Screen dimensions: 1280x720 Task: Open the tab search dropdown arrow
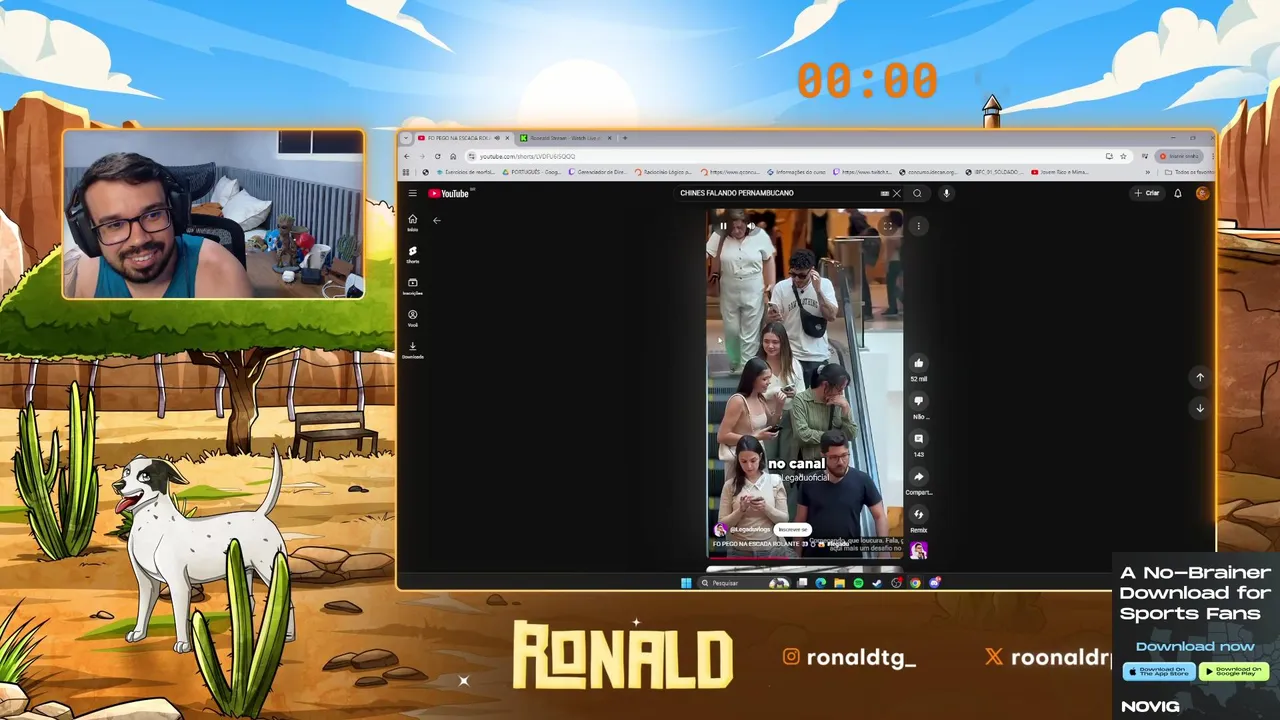pyautogui.click(x=406, y=138)
